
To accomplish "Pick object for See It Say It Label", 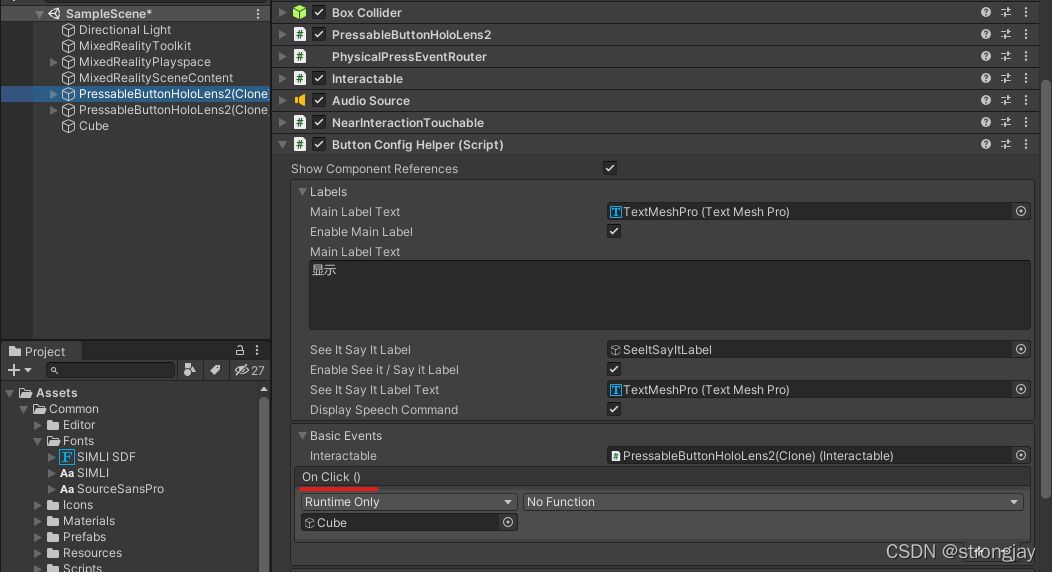I will coord(1020,349).
